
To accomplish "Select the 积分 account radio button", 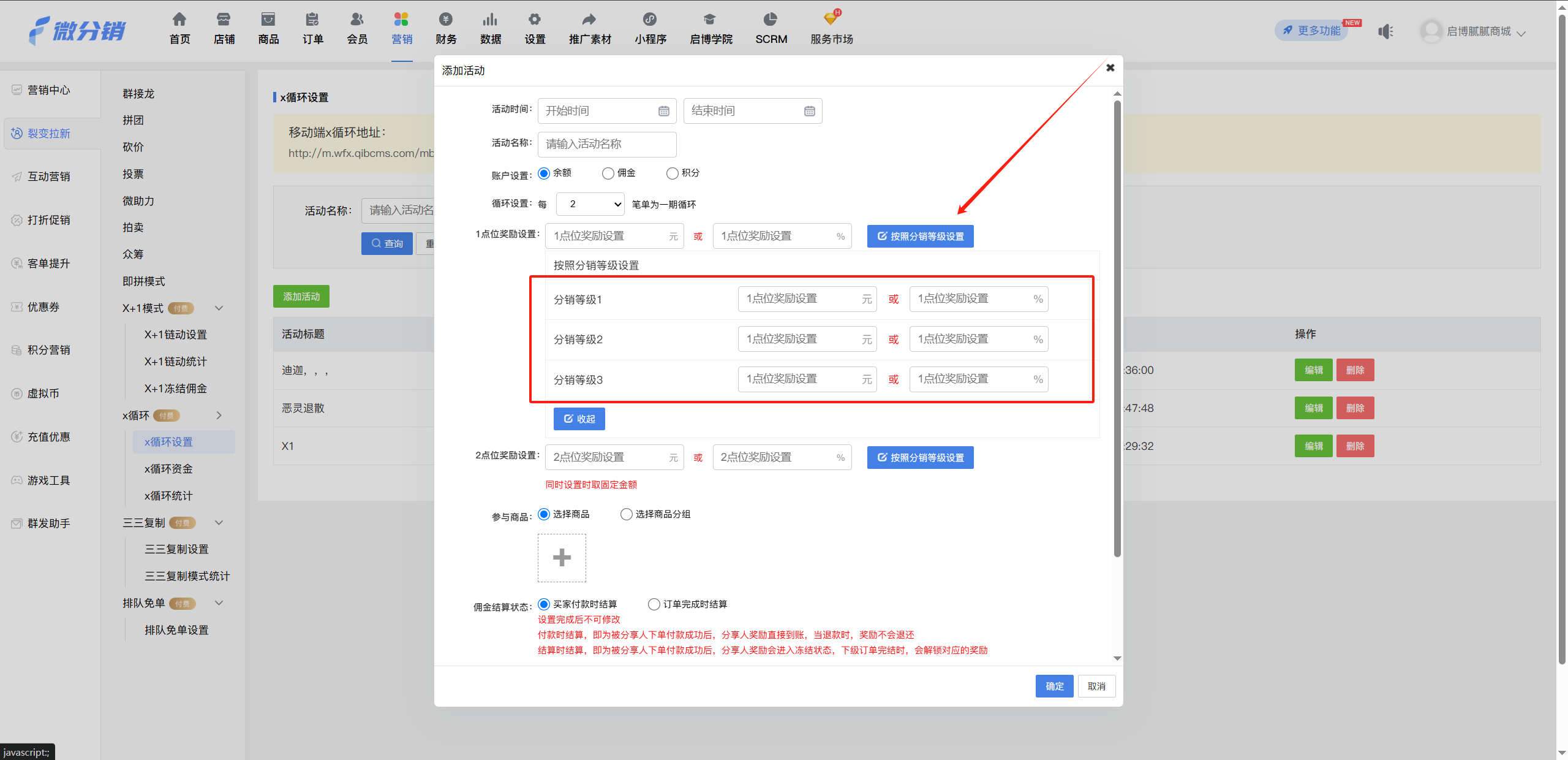I will click(673, 173).
